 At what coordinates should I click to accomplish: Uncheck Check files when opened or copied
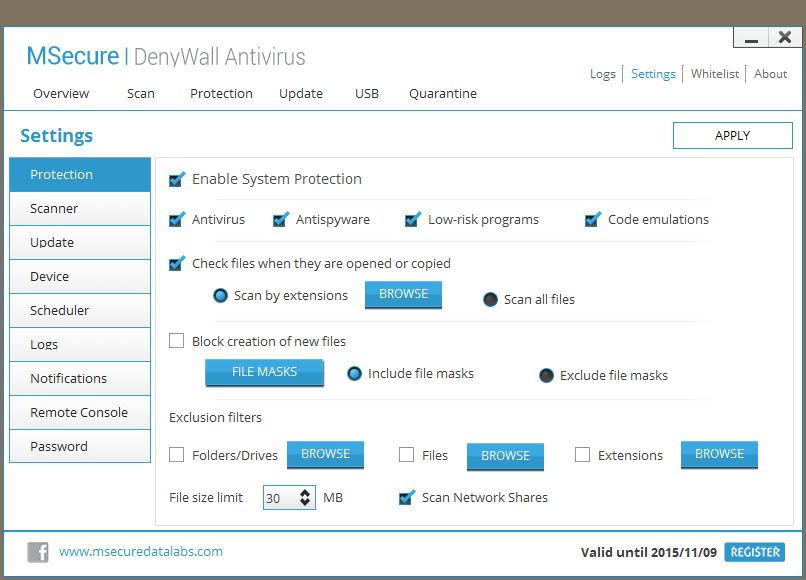click(x=176, y=264)
